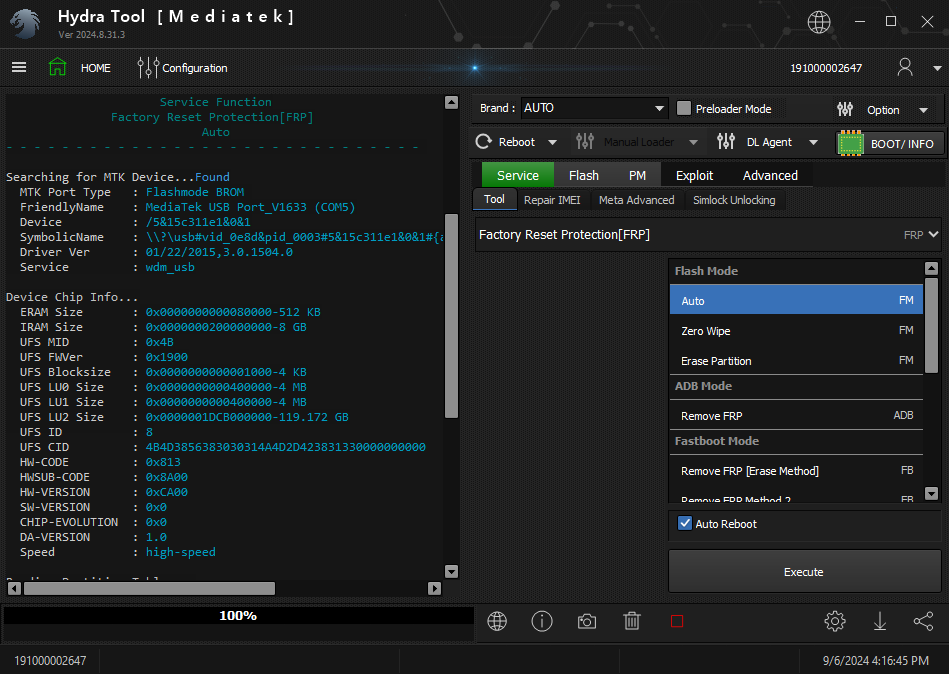
Task: Click the 100% progress bar
Action: pos(238,615)
